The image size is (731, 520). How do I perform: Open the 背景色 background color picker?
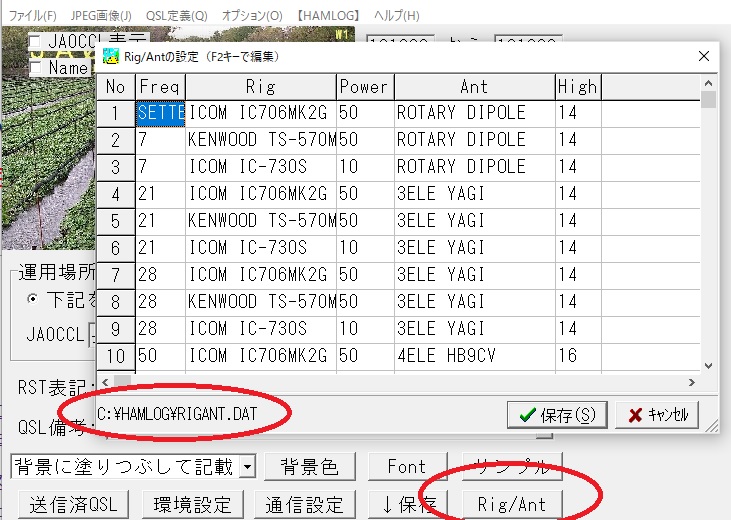click(309, 466)
